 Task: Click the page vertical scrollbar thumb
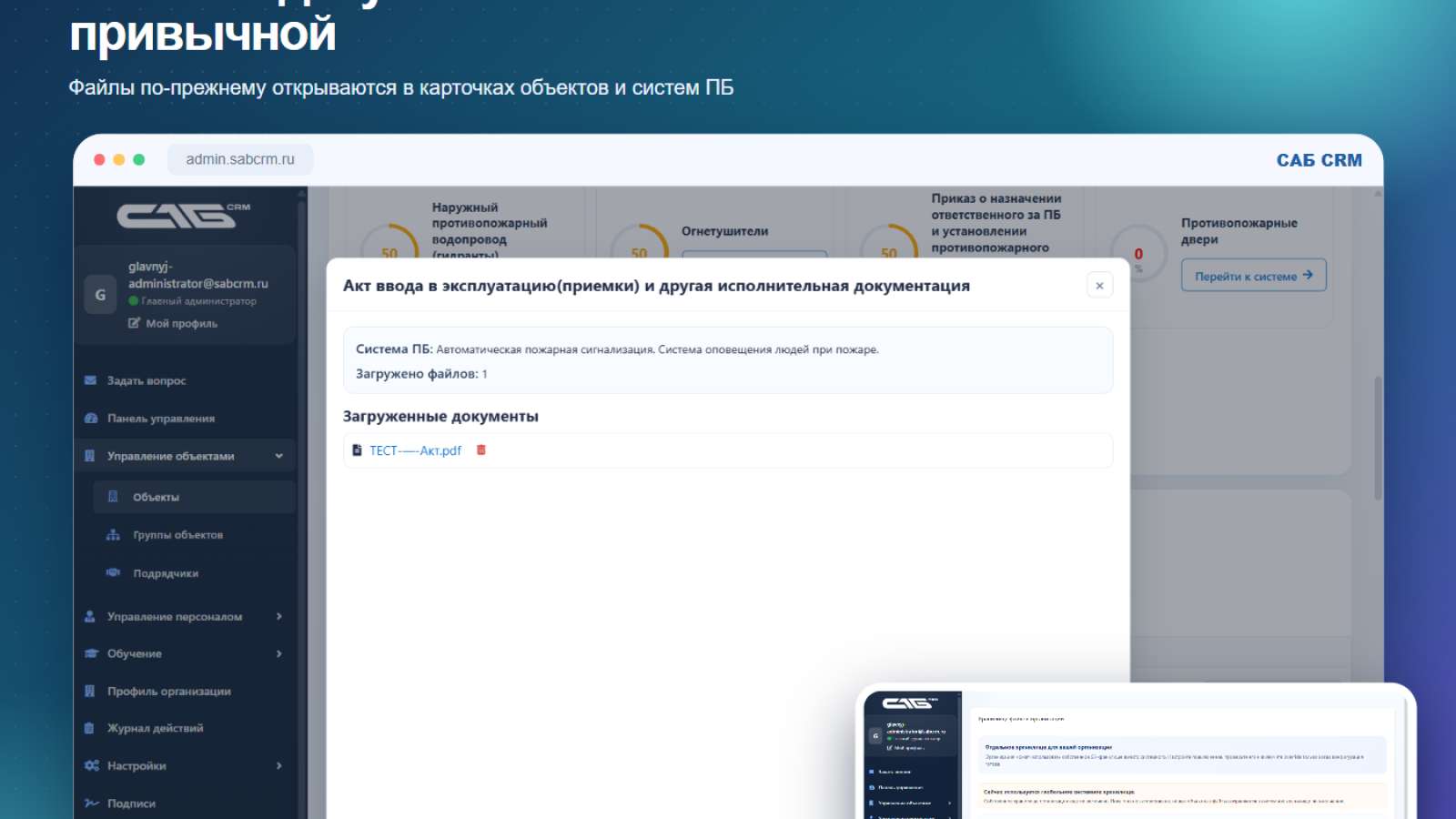[1378, 438]
